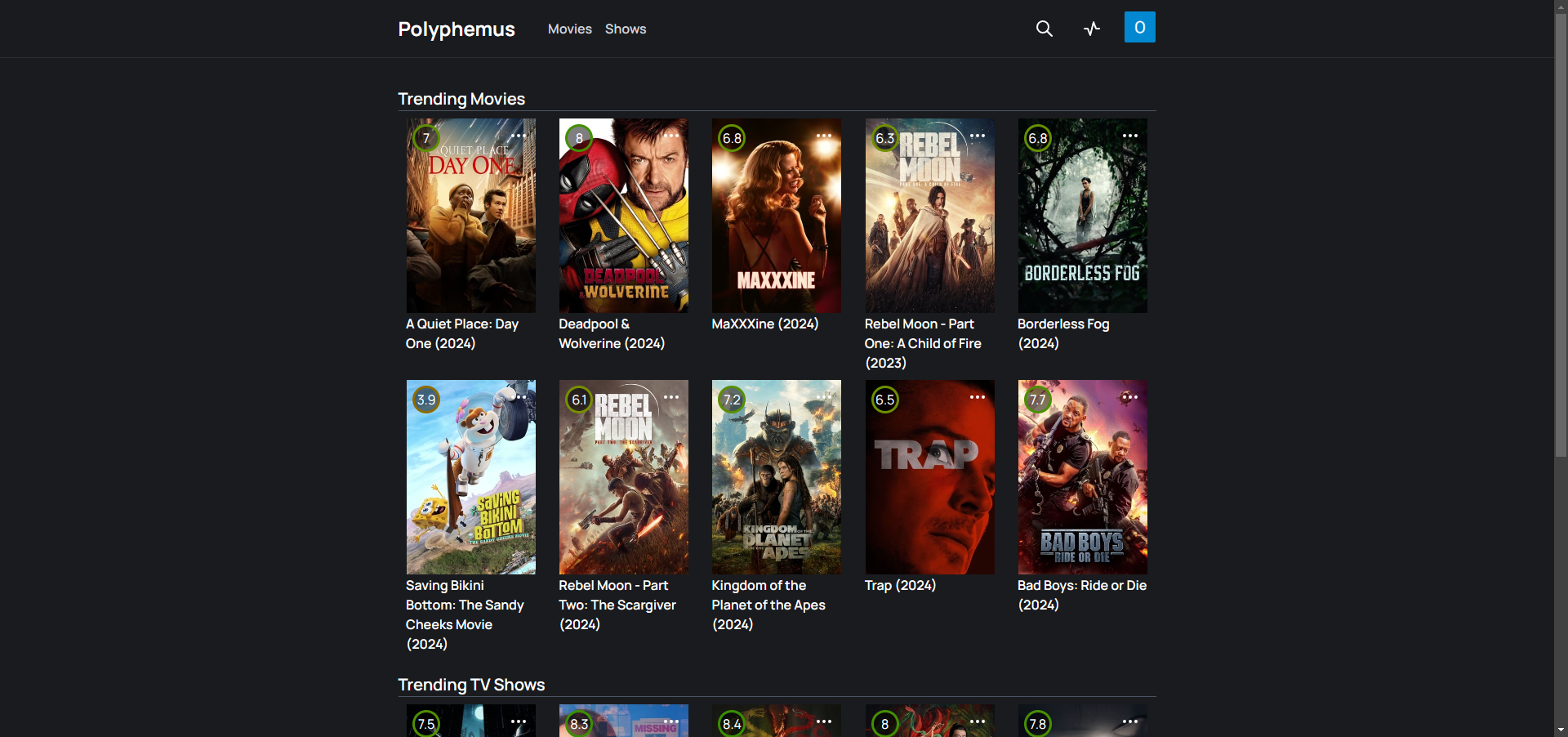Open Bad Boys: Ride or Die poster

(1083, 477)
